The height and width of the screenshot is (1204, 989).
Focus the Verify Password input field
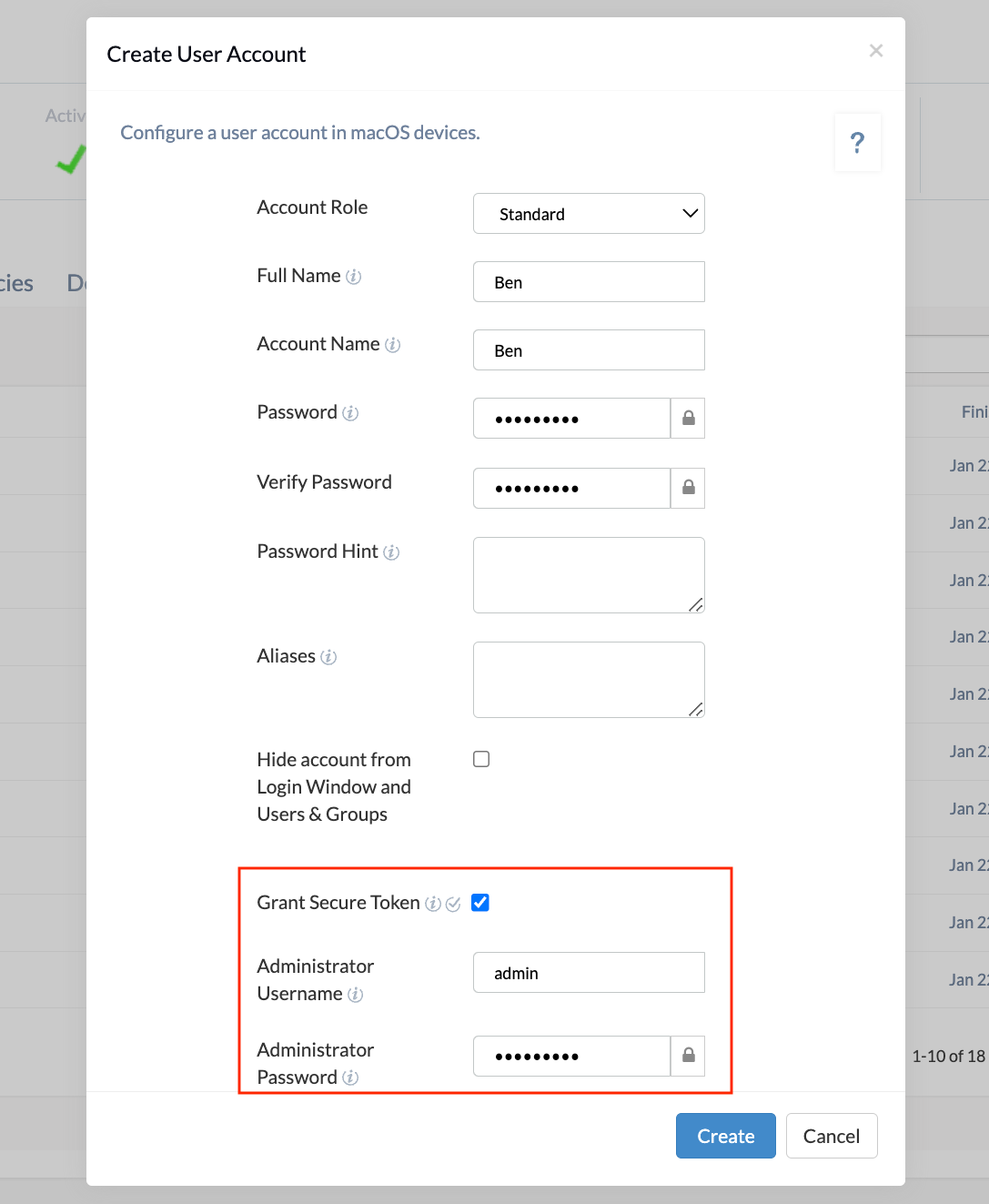pos(571,489)
